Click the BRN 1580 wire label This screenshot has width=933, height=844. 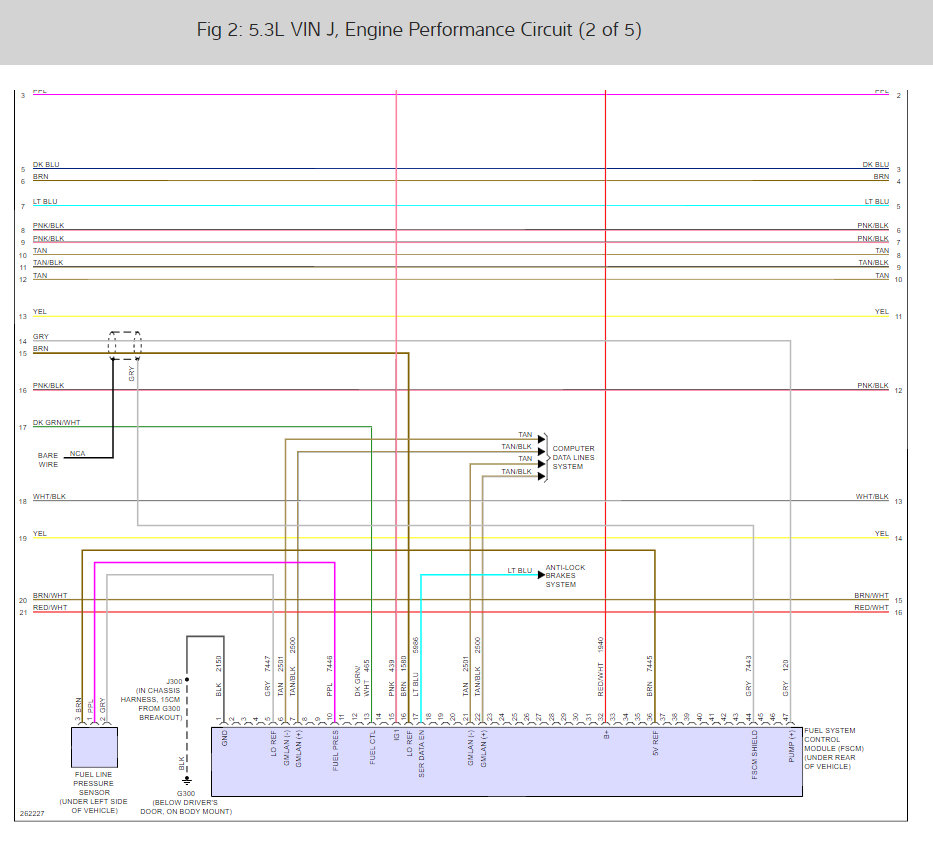(x=403, y=676)
